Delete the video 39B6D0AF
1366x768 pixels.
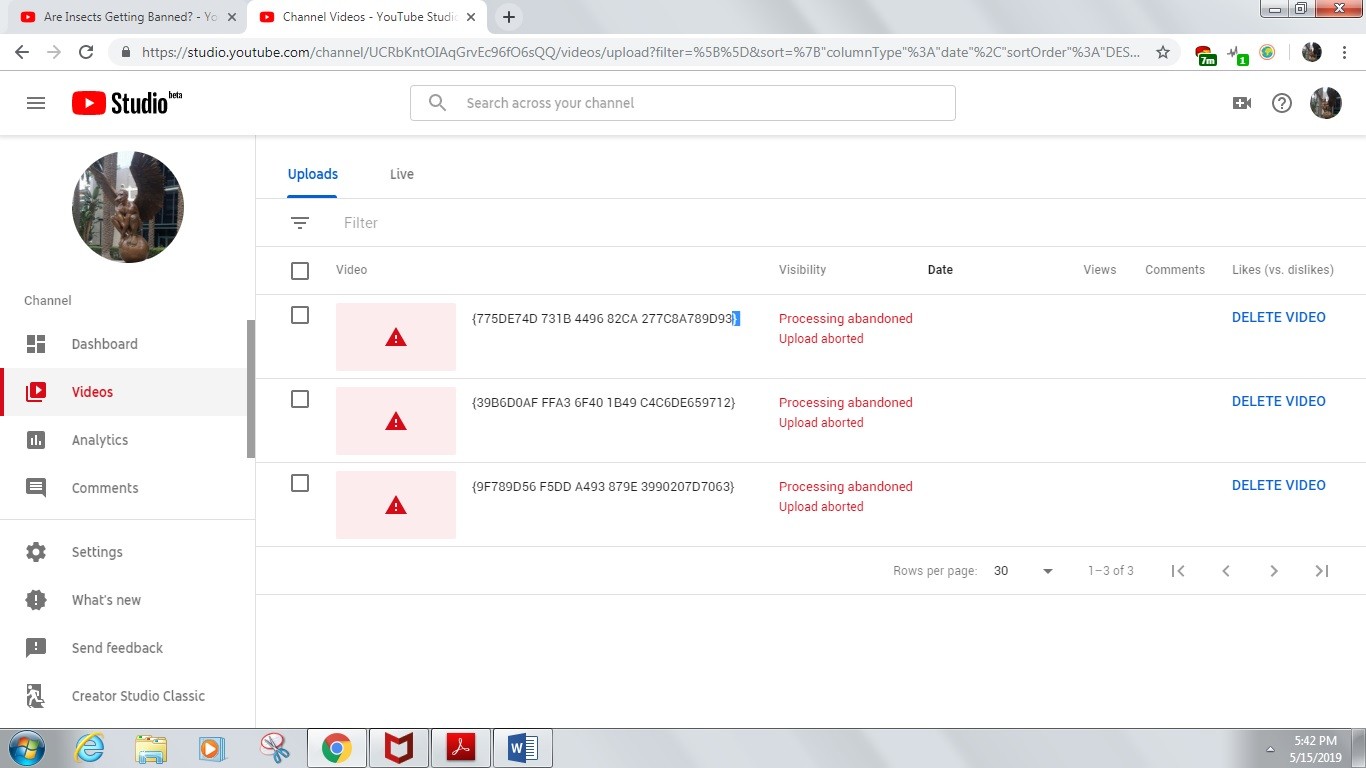(1278, 401)
